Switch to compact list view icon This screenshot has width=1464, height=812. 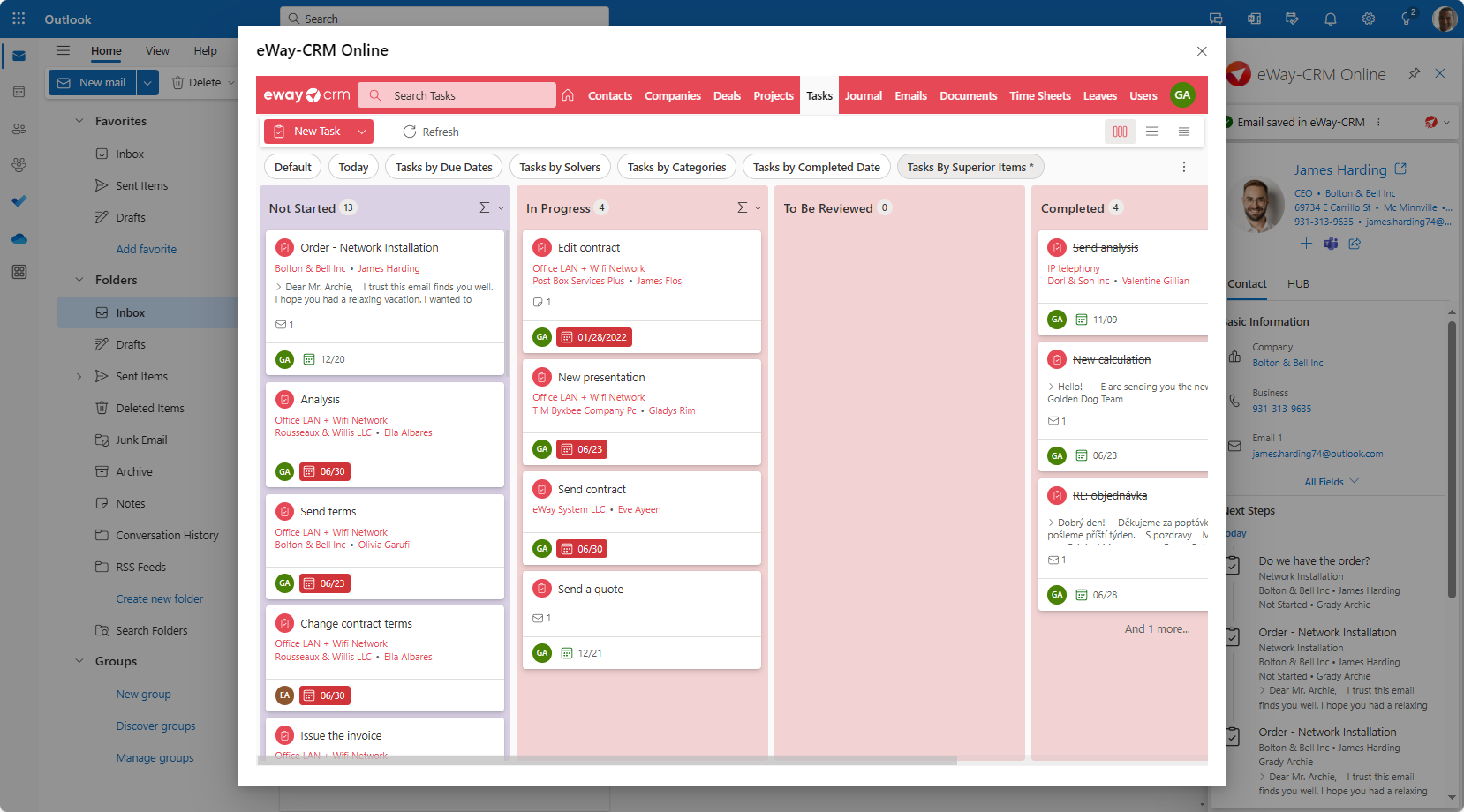click(x=1184, y=132)
